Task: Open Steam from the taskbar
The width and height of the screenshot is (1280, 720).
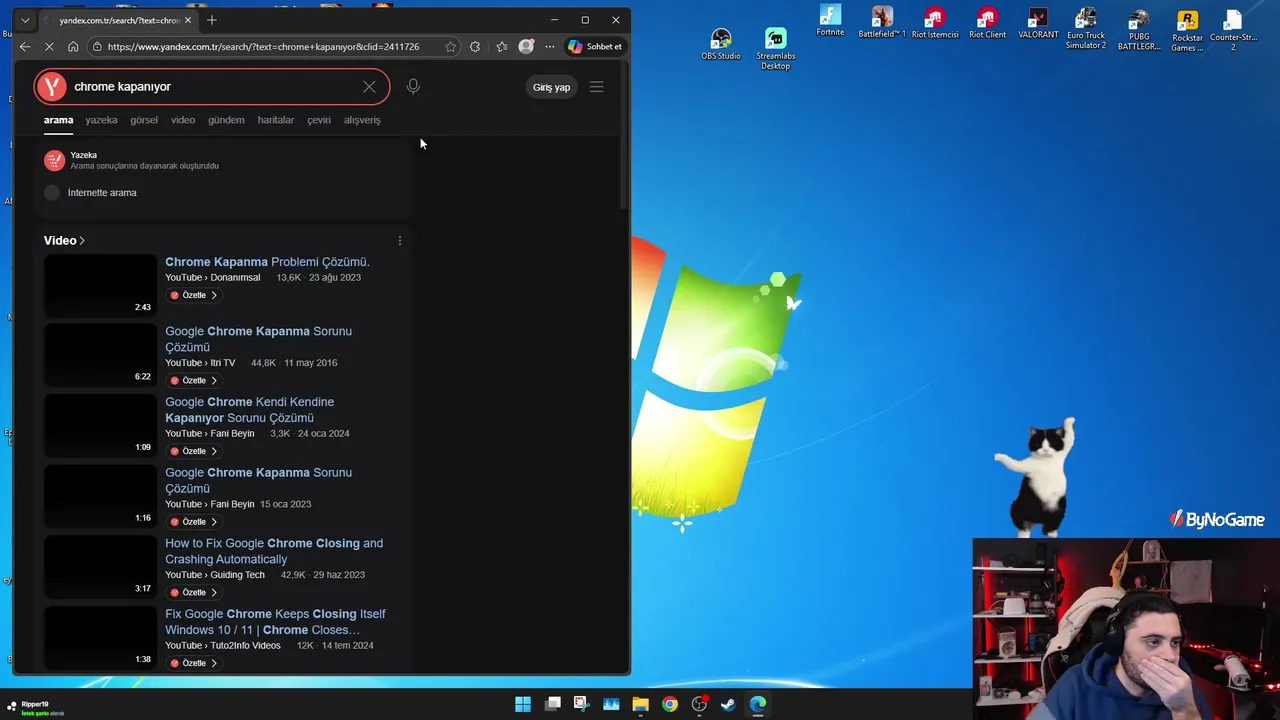Action: (728, 704)
